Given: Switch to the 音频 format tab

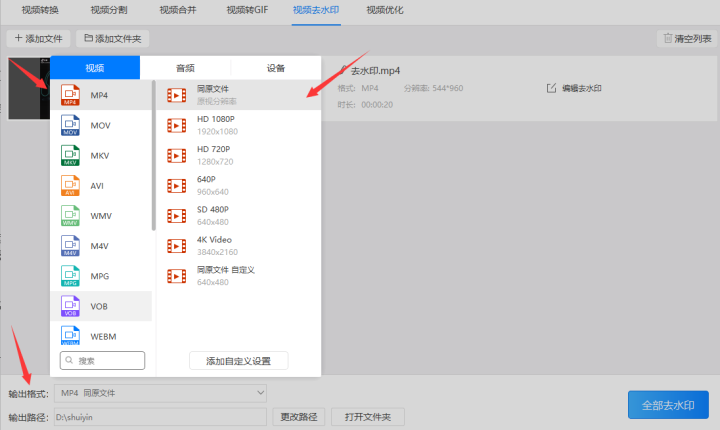Looking at the screenshot, I should click(x=185, y=68).
